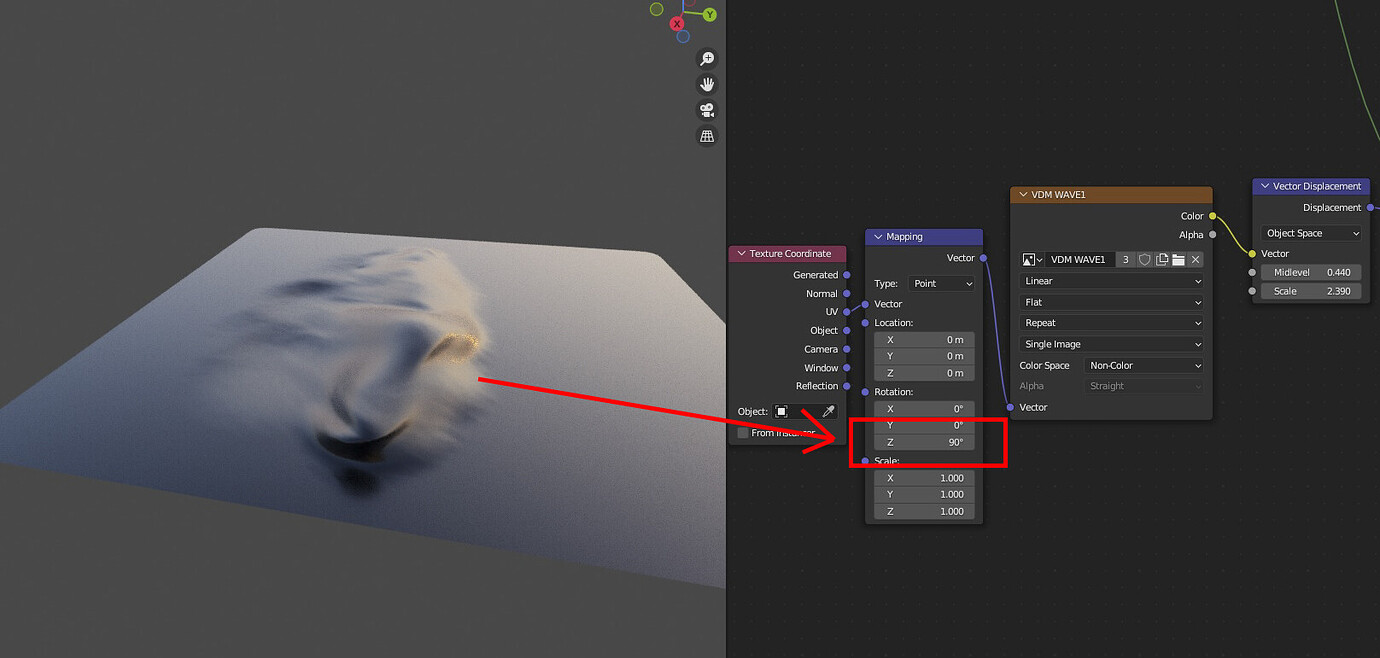Open the Repeat extension dropdown

[x=1111, y=323]
